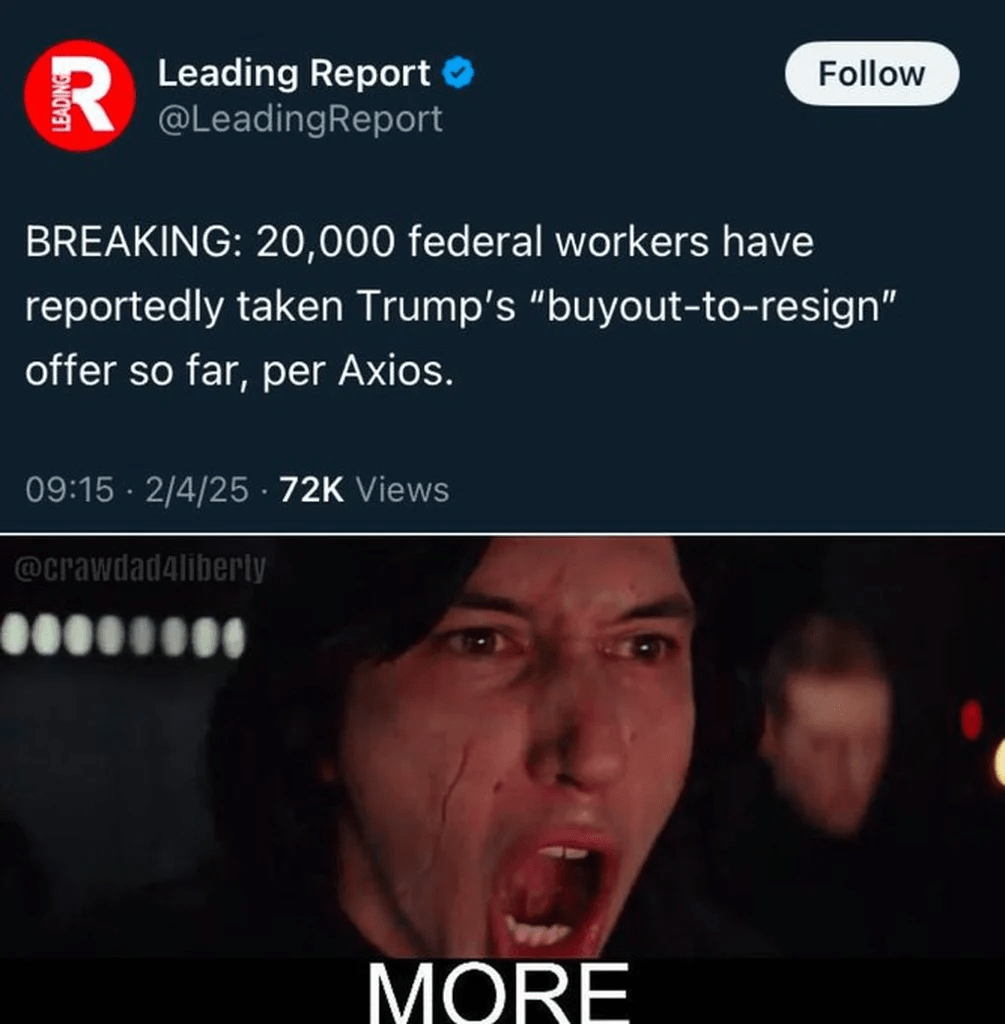Click the blue verified checkmark badge
1005x1024 pixels.
point(458,72)
